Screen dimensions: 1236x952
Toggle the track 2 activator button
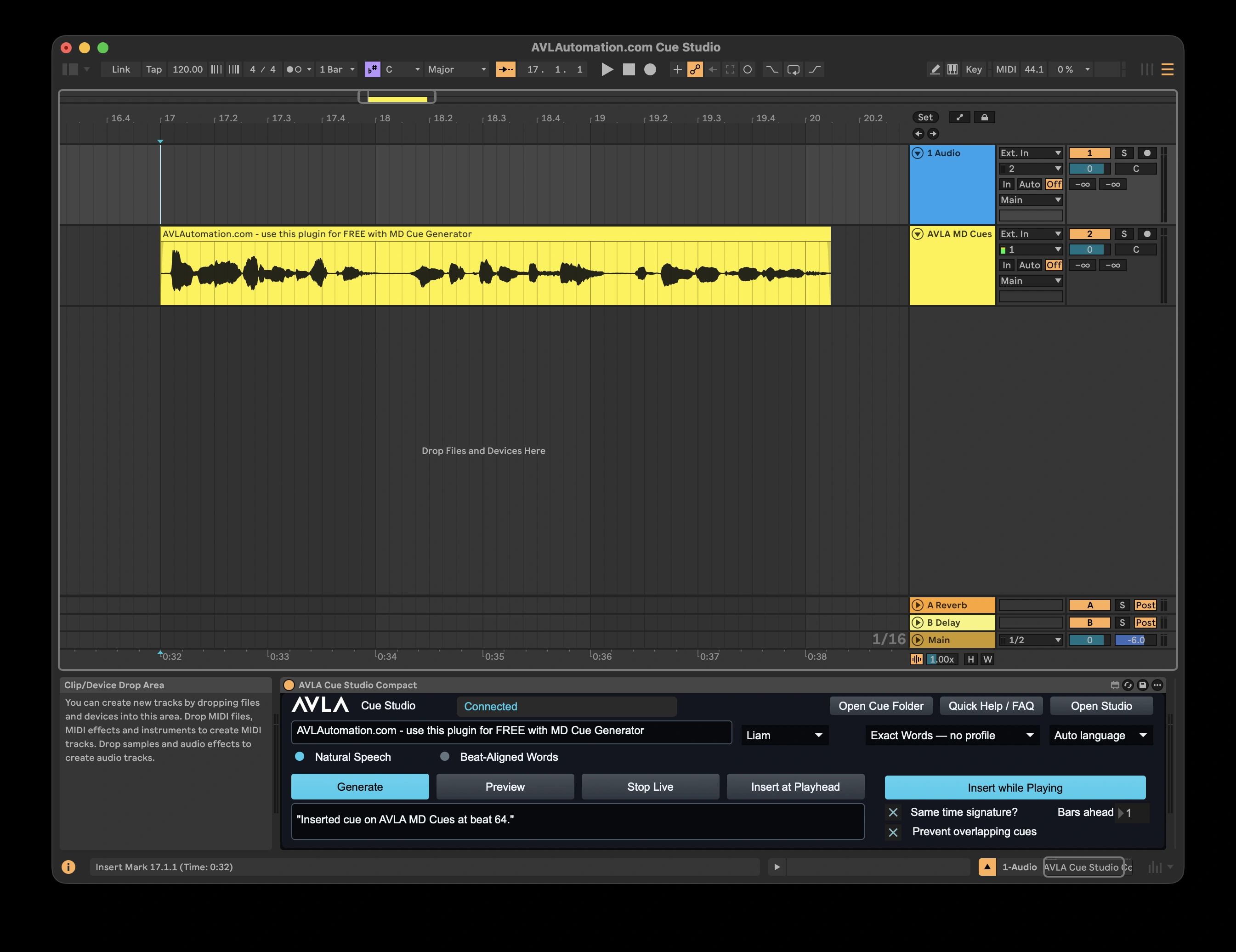(1089, 234)
